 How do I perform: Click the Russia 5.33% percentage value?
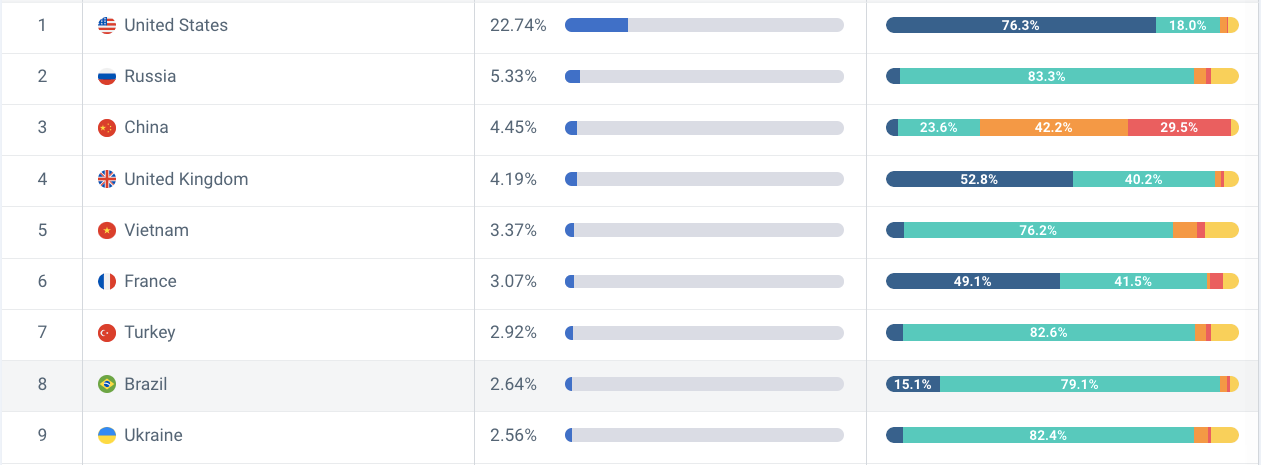[x=514, y=76]
